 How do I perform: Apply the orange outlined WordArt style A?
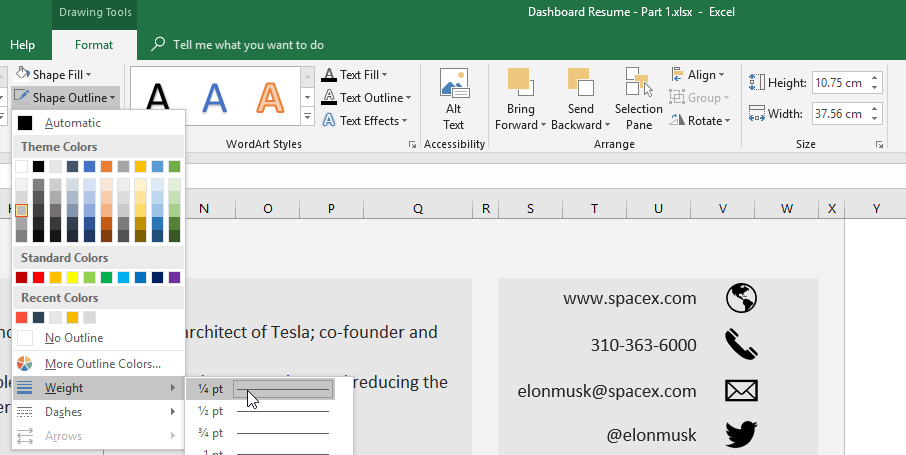tap(270, 97)
